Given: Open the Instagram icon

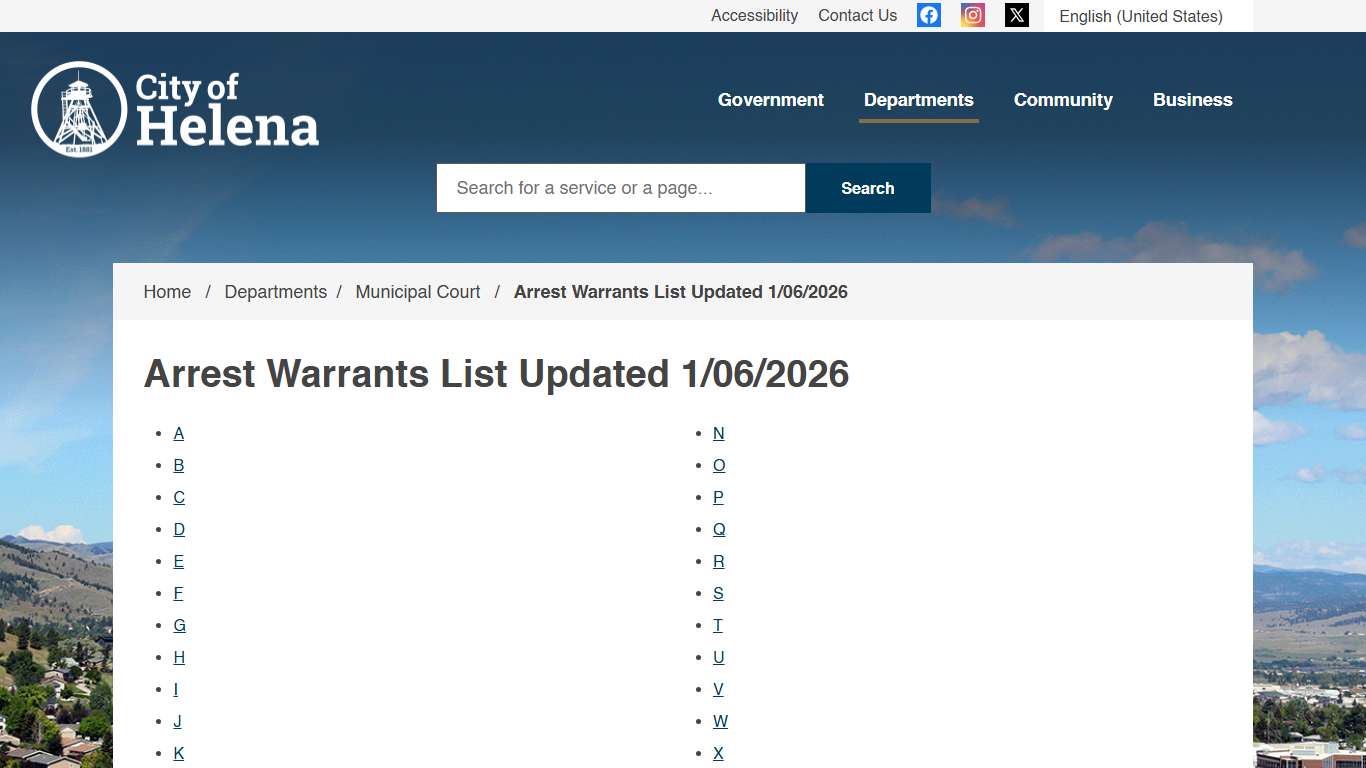Looking at the screenshot, I should click(x=972, y=14).
